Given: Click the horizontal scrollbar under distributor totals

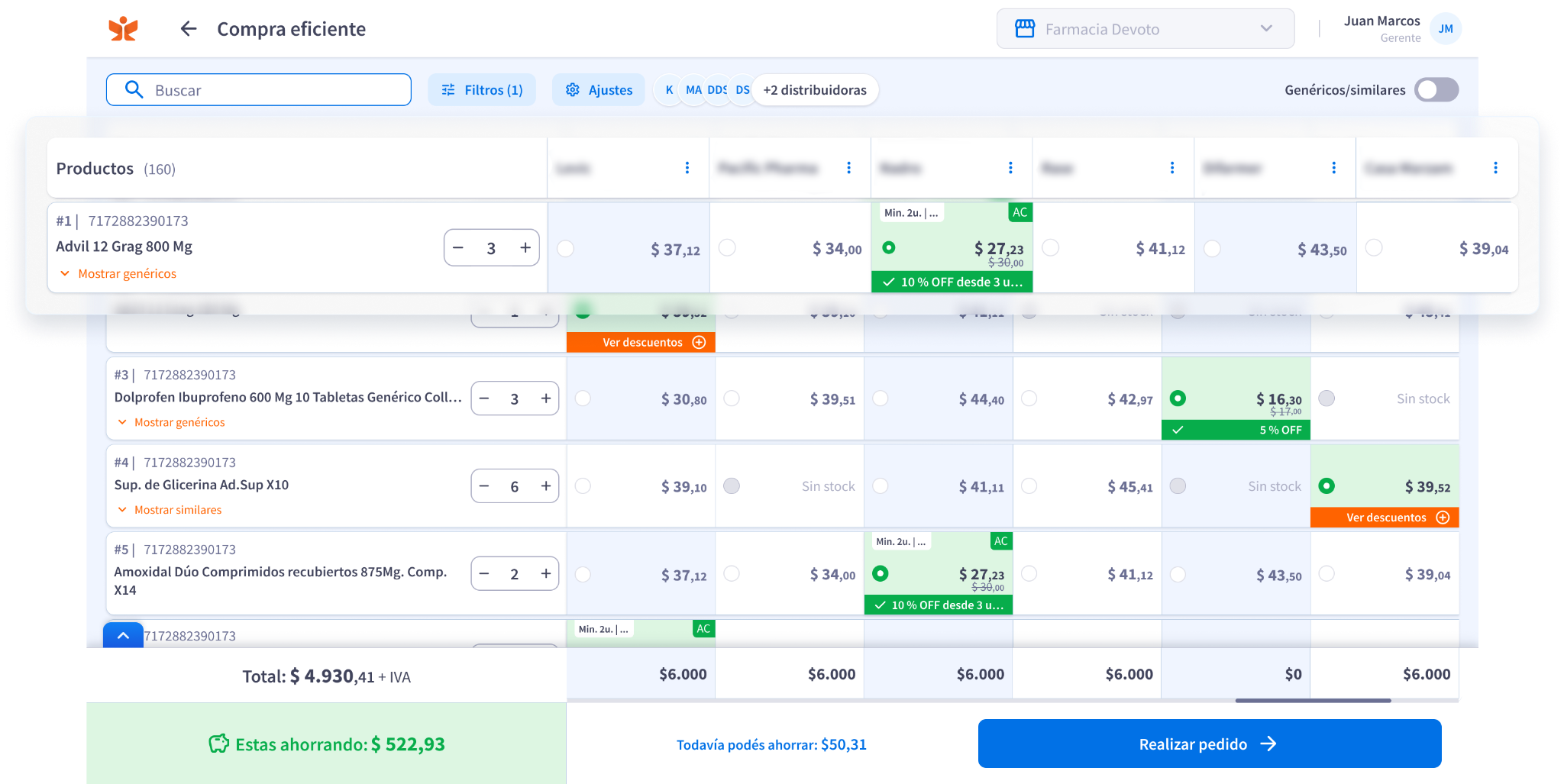Looking at the screenshot, I should [x=1313, y=700].
